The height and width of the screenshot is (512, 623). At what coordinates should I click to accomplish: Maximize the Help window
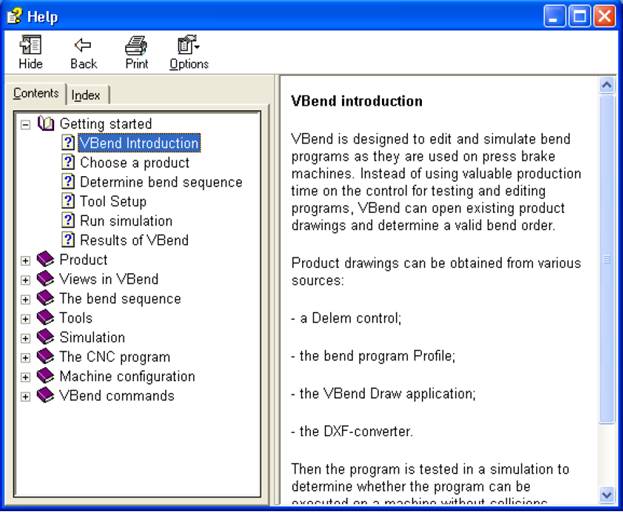coord(579,16)
